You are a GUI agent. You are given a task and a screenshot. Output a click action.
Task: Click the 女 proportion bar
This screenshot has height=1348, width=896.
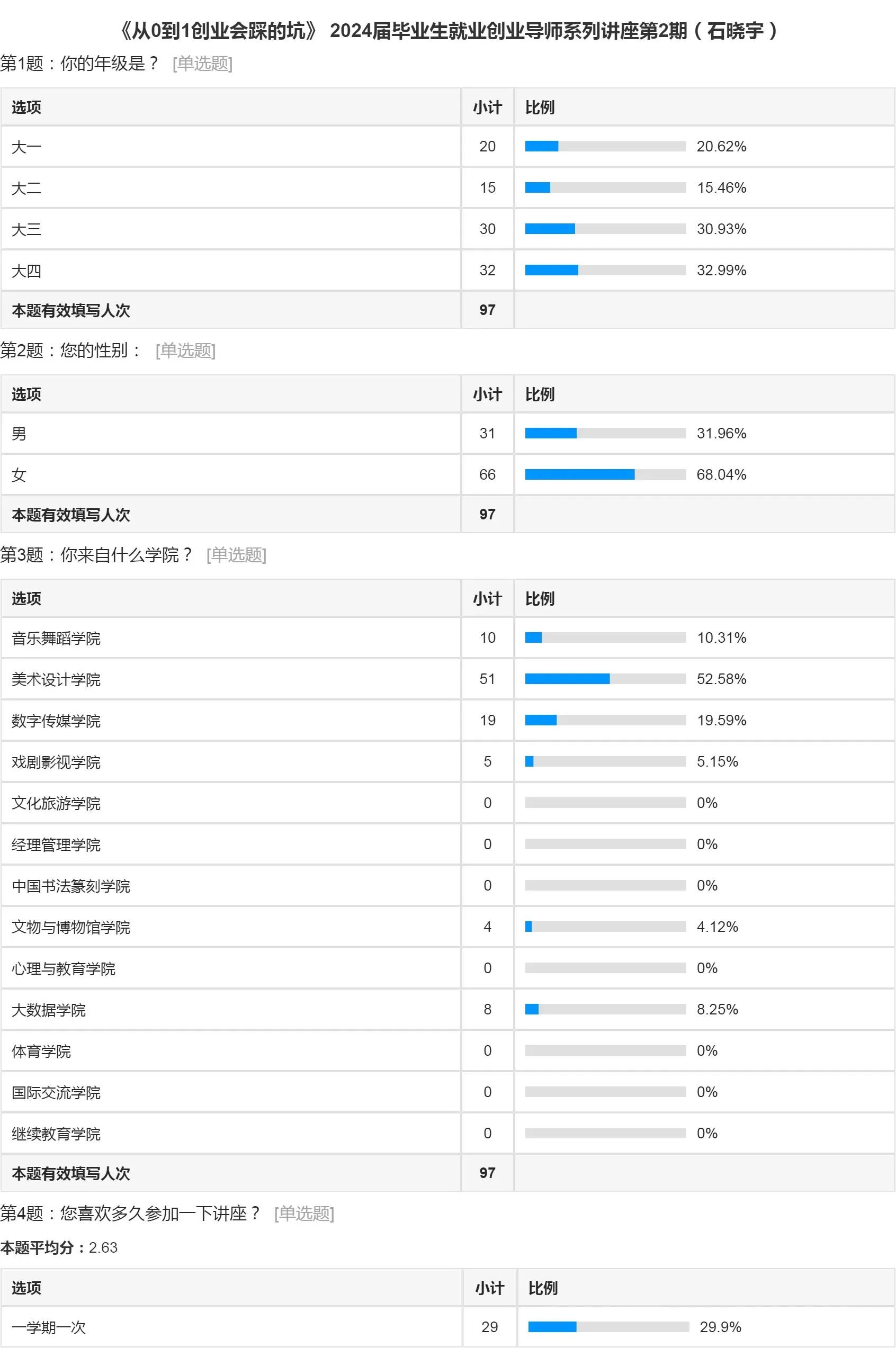pyautogui.click(x=605, y=474)
